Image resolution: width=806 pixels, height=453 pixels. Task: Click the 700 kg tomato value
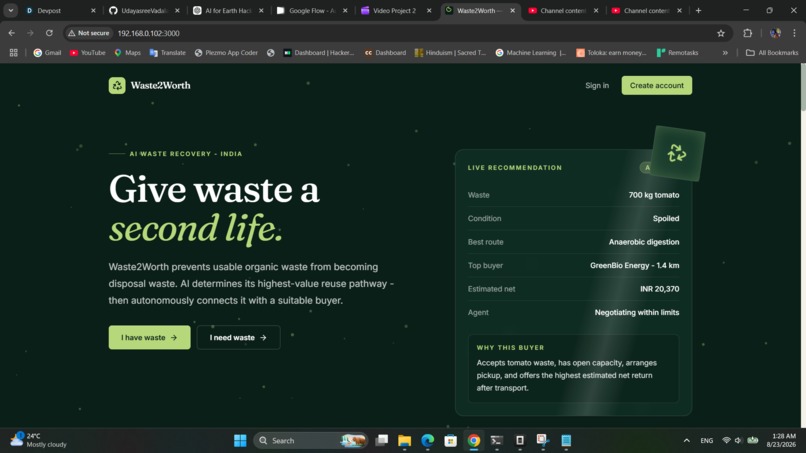[x=654, y=195]
